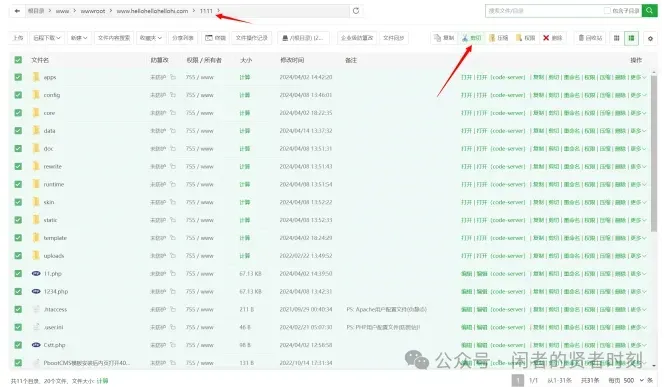Click the upload (上传) toolbar button
Viewport: 664px width, 387px height.
pos(18,38)
